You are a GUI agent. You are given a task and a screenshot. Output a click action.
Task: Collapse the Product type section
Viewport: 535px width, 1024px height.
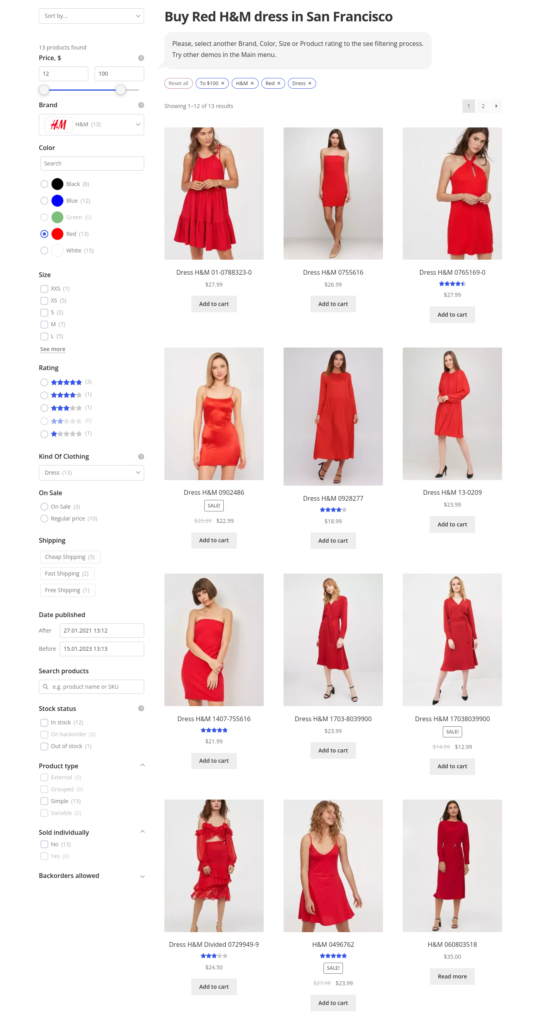tap(142, 765)
